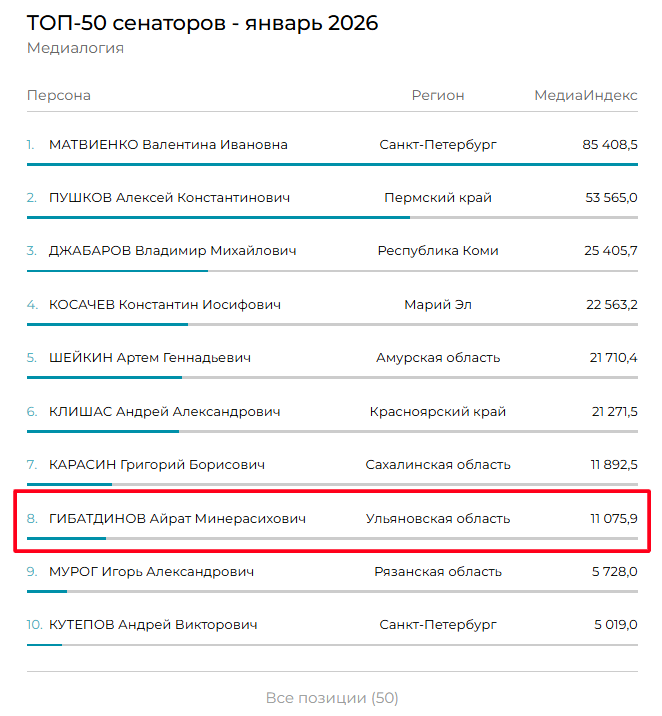This screenshot has height=716, width=662.
Task: Click on КОСАЧЕВ Константин Иосифович
Action: point(165,305)
